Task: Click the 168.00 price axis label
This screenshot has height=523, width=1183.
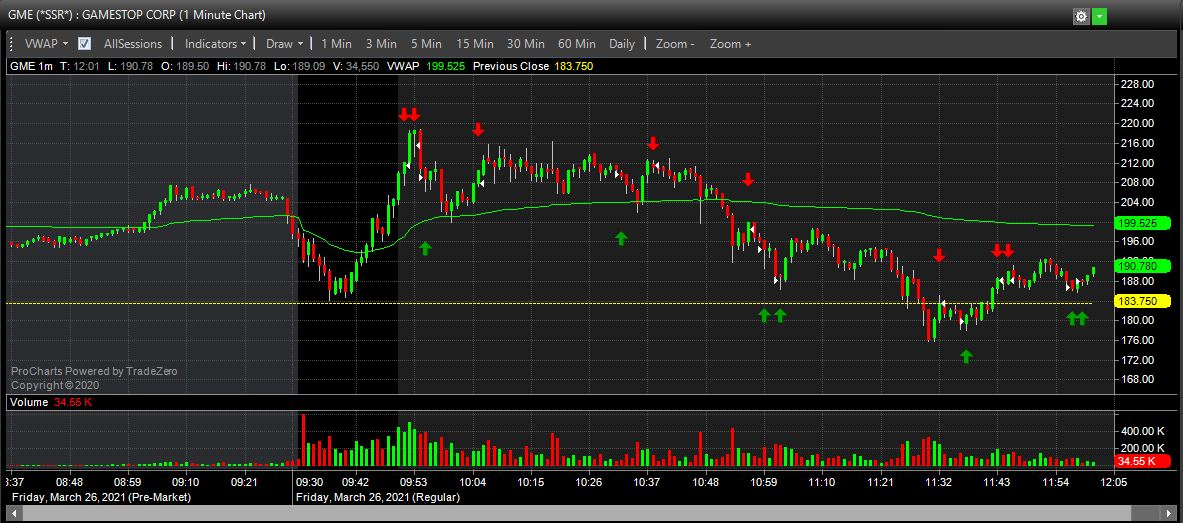Action: coord(1137,380)
